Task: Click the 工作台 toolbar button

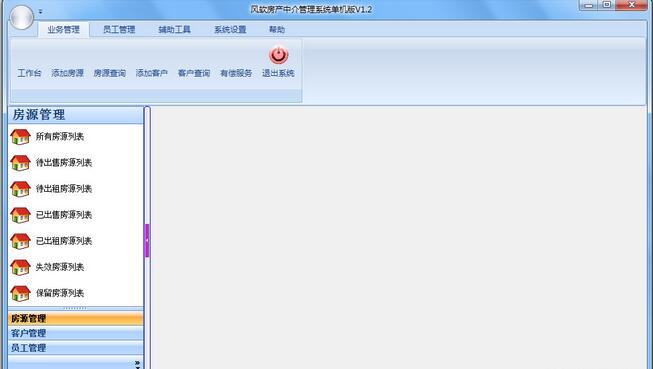Action: coord(30,73)
